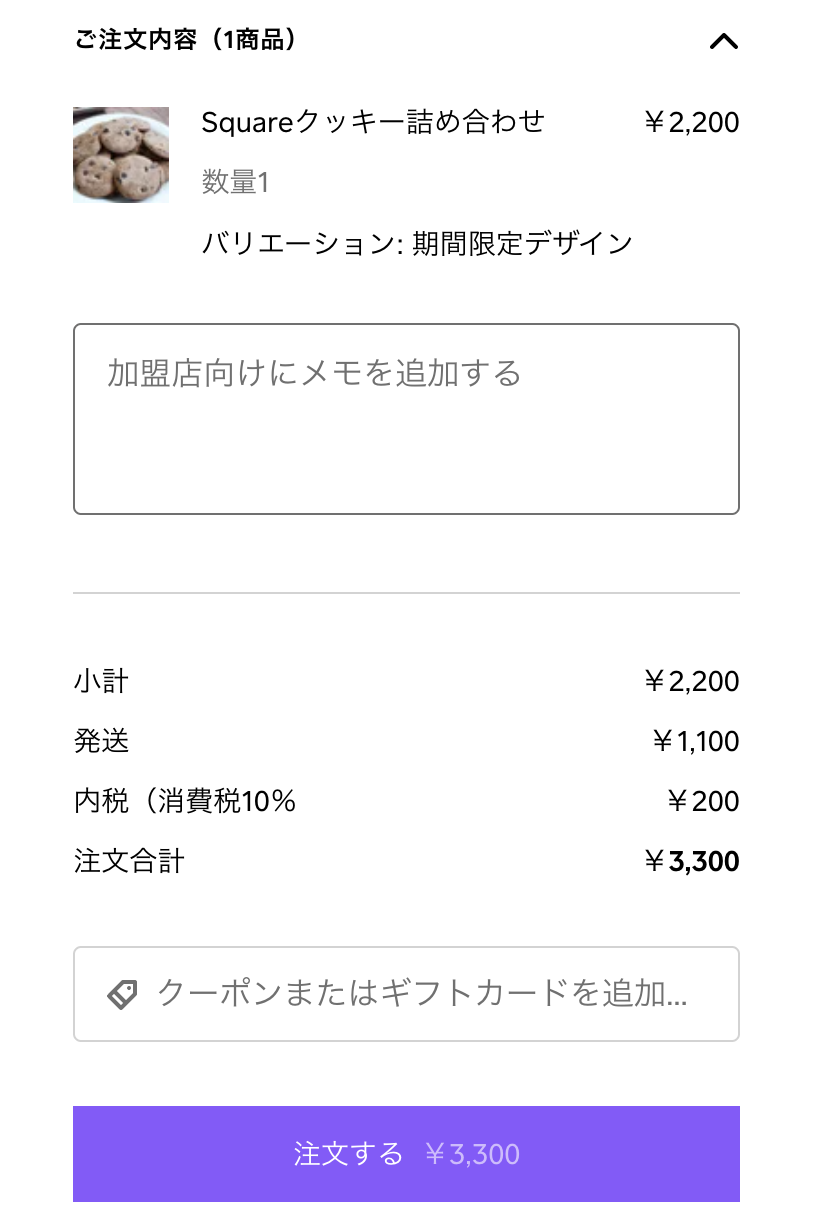Click the subtotal amount ￥2,200
The width and height of the screenshot is (816, 1224).
691,682
